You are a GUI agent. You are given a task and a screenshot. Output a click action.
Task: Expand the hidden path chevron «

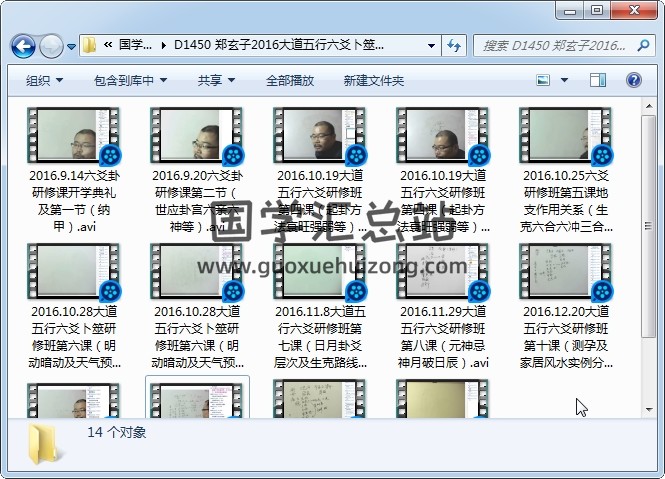[x=108, y=45]
